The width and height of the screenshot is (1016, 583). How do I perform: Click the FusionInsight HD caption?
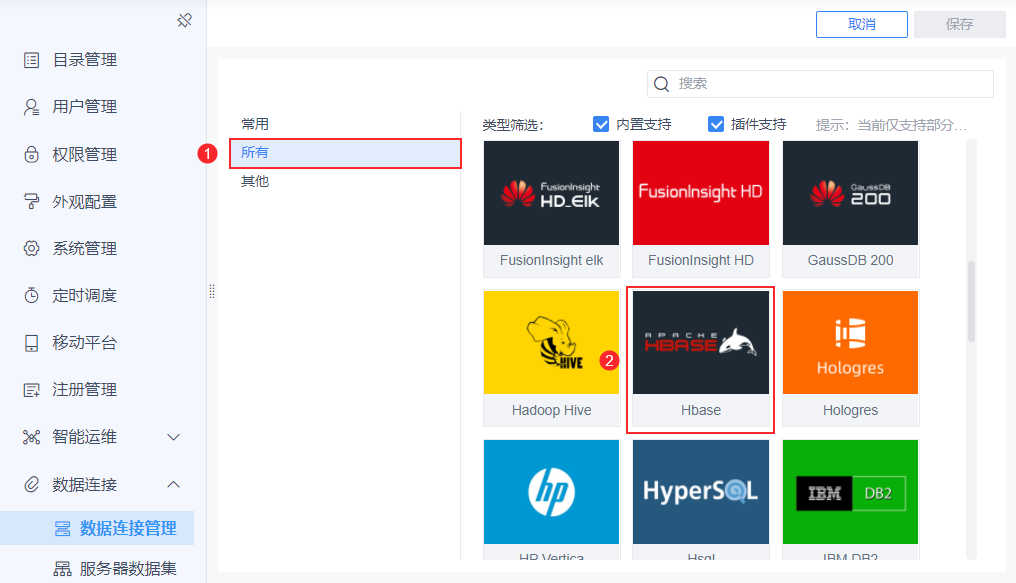(700, 260)
